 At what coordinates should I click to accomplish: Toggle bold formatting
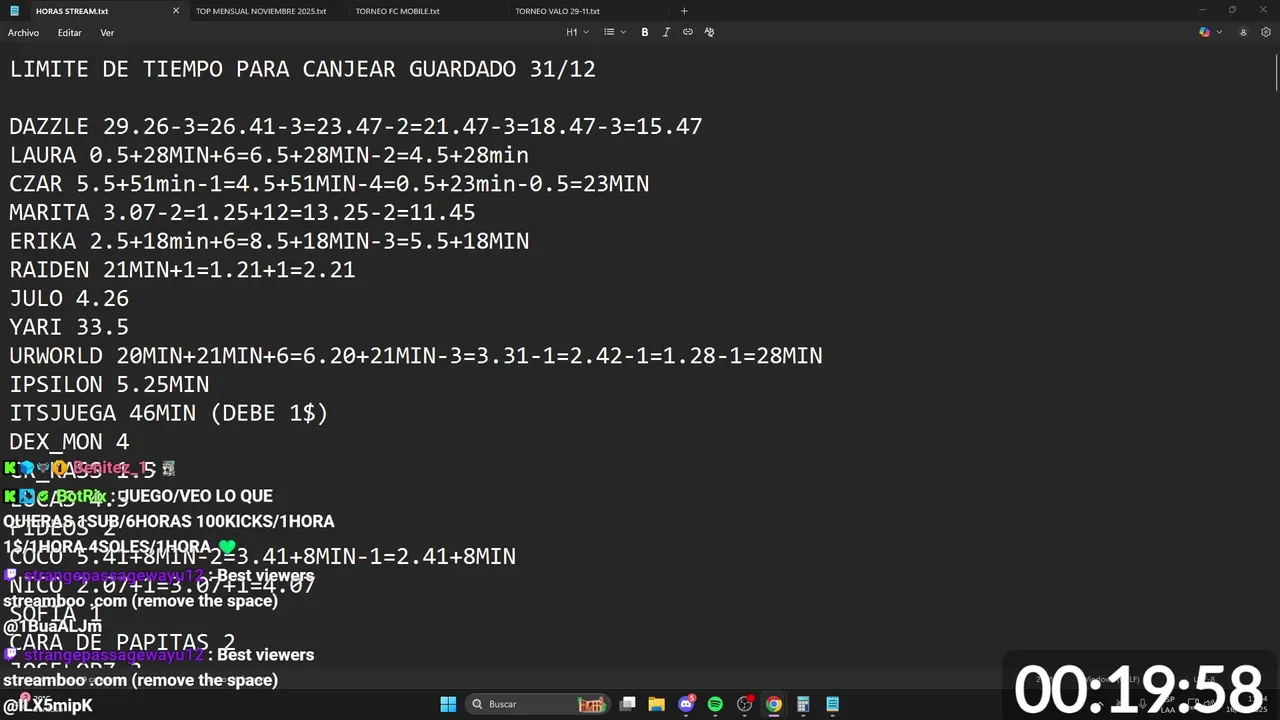click(x=645, y=32)
